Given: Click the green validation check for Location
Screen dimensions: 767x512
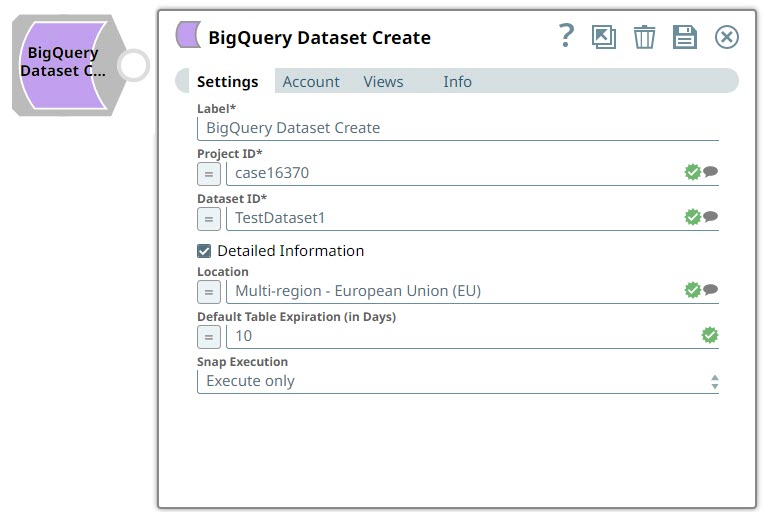Looking at the screenshot, I should click(692, 290).
